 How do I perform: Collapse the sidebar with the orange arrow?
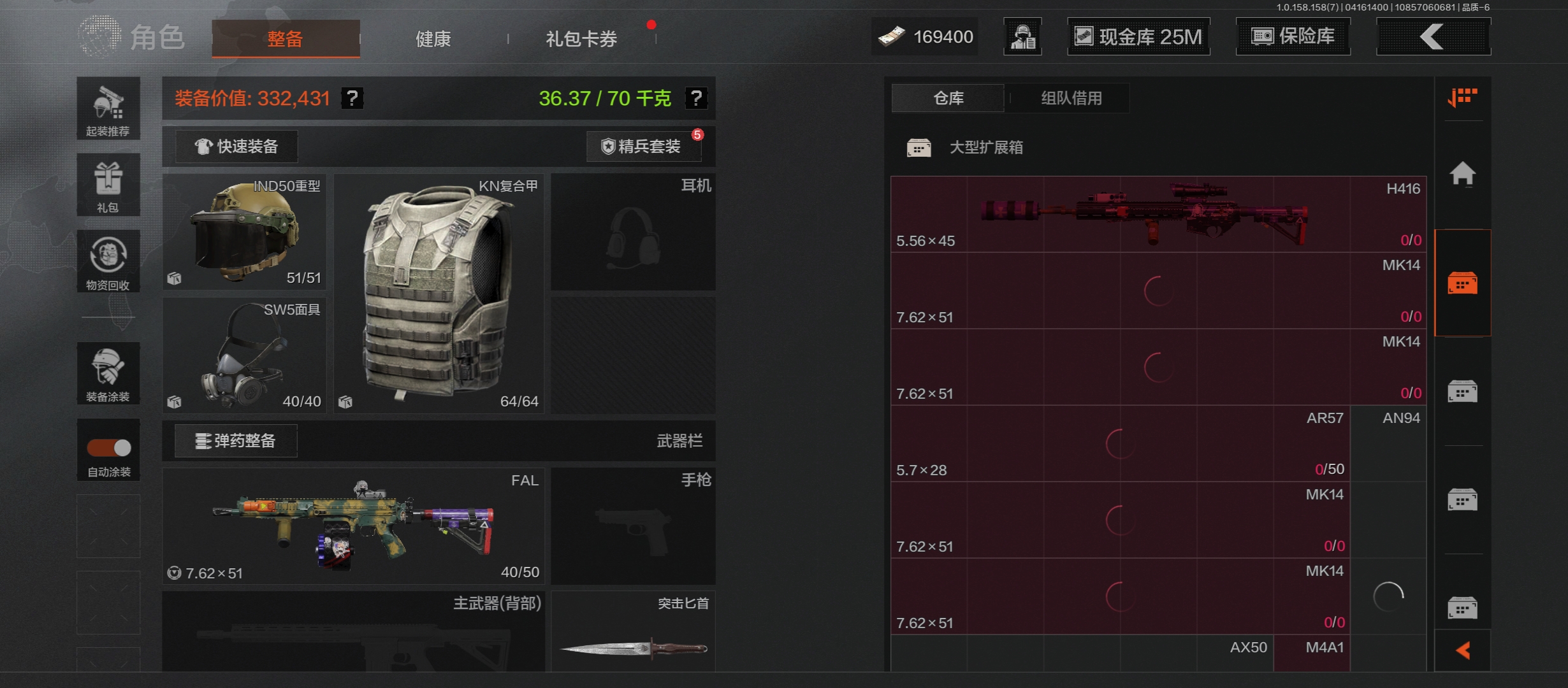point(1463,650)
